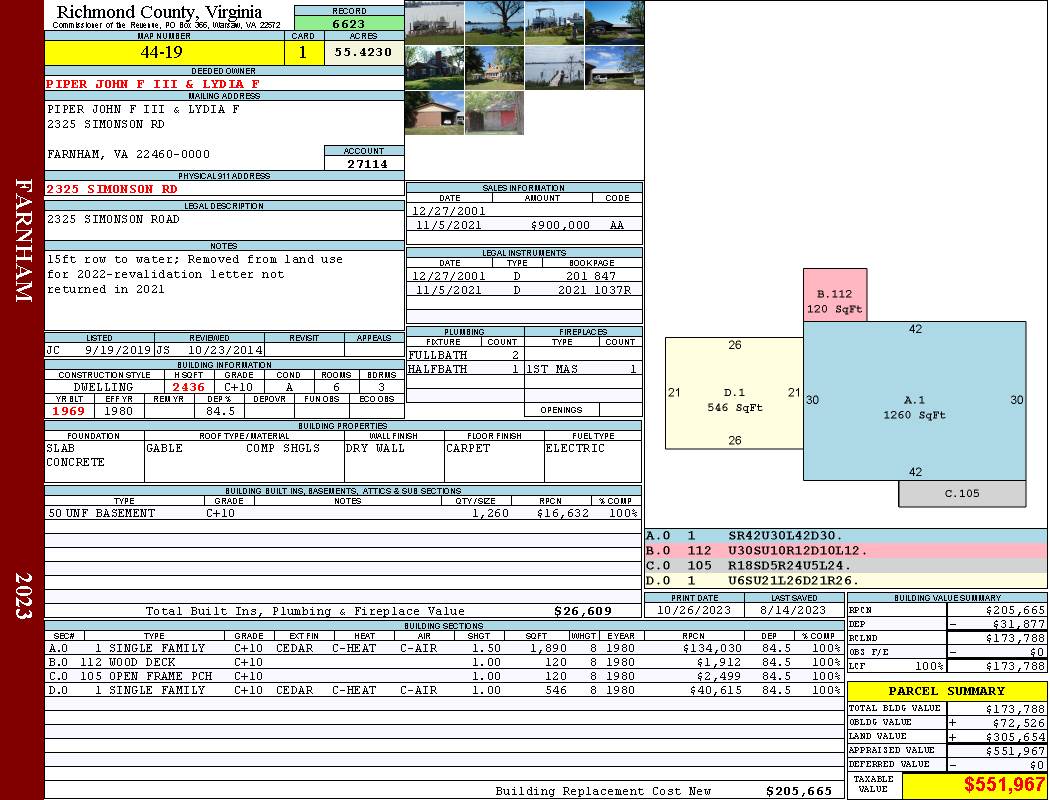1050x800 pixels.
Task: Click the yellow map number 44-19 field
Action: (164, 53)
